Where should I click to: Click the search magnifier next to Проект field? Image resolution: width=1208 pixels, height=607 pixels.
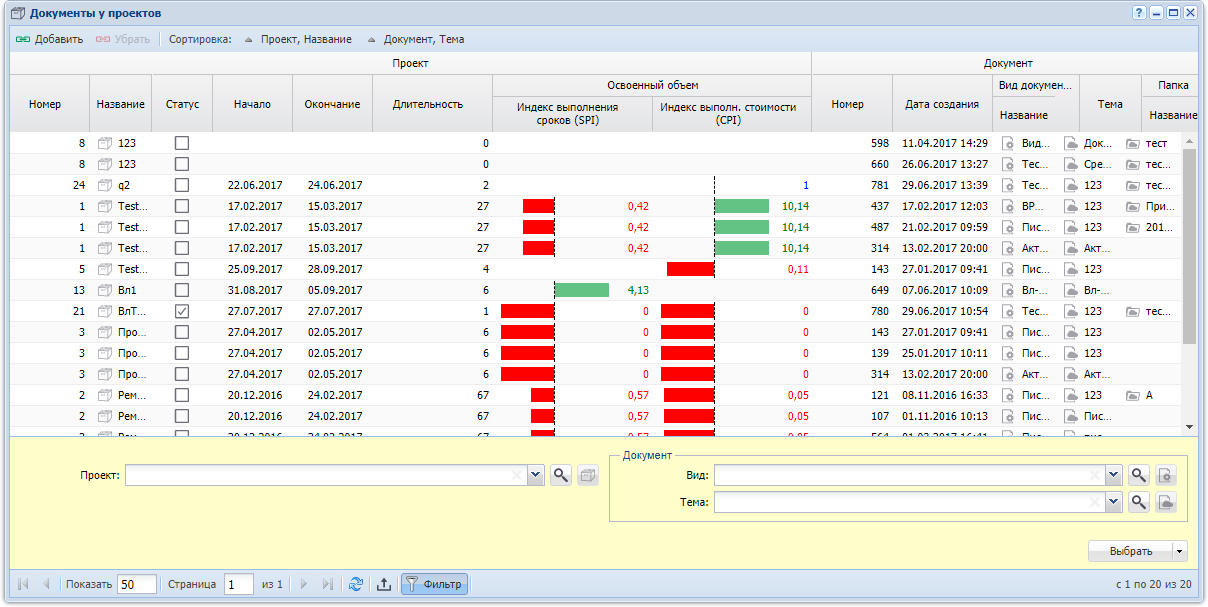(561, 475)
